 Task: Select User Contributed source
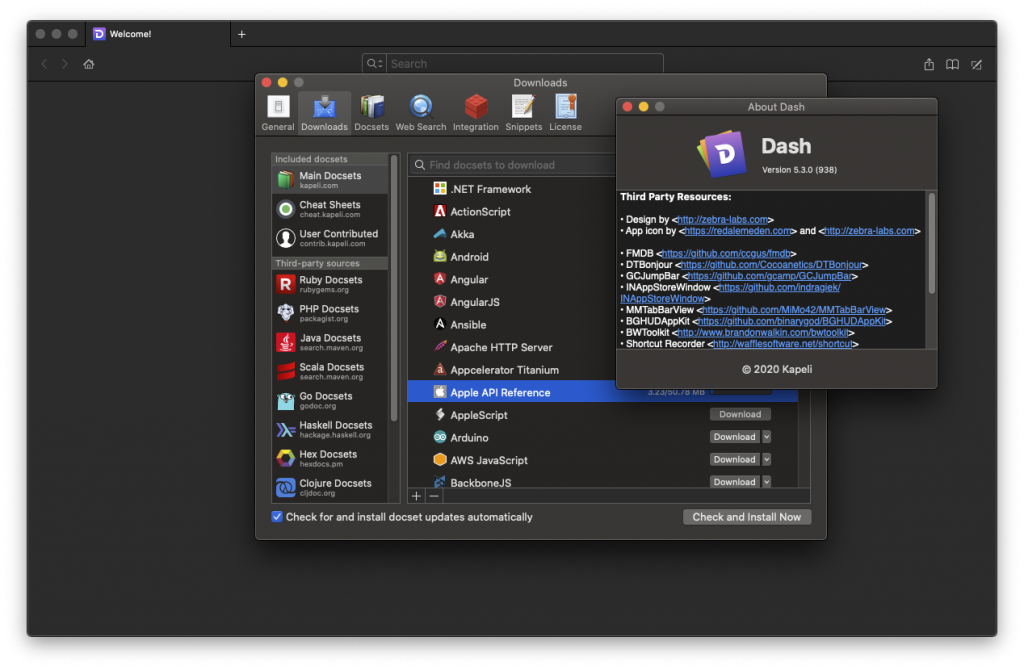[330, 238]
